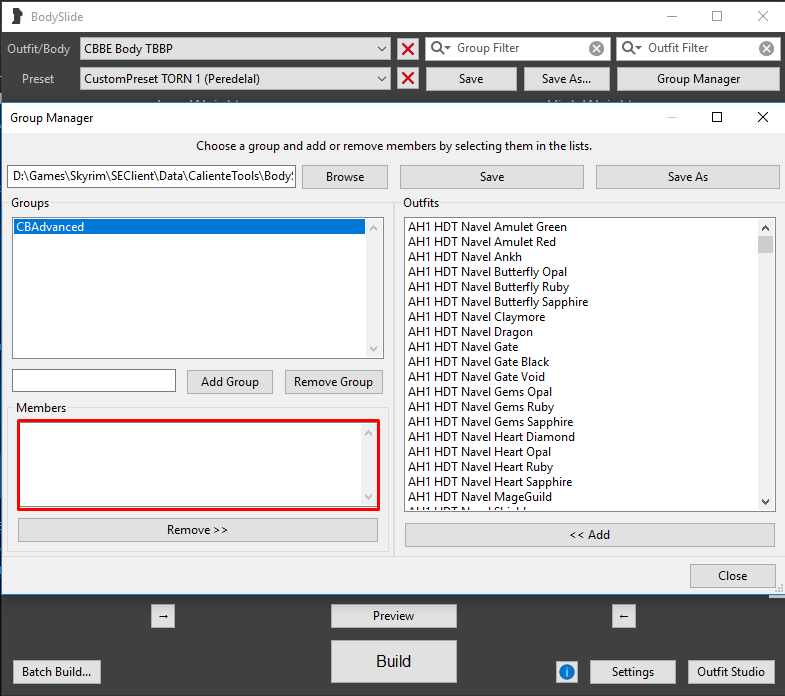Expand the Outfit/Body dropdown
The width and height of the screenshot is (785, 696).
[383, 48]
